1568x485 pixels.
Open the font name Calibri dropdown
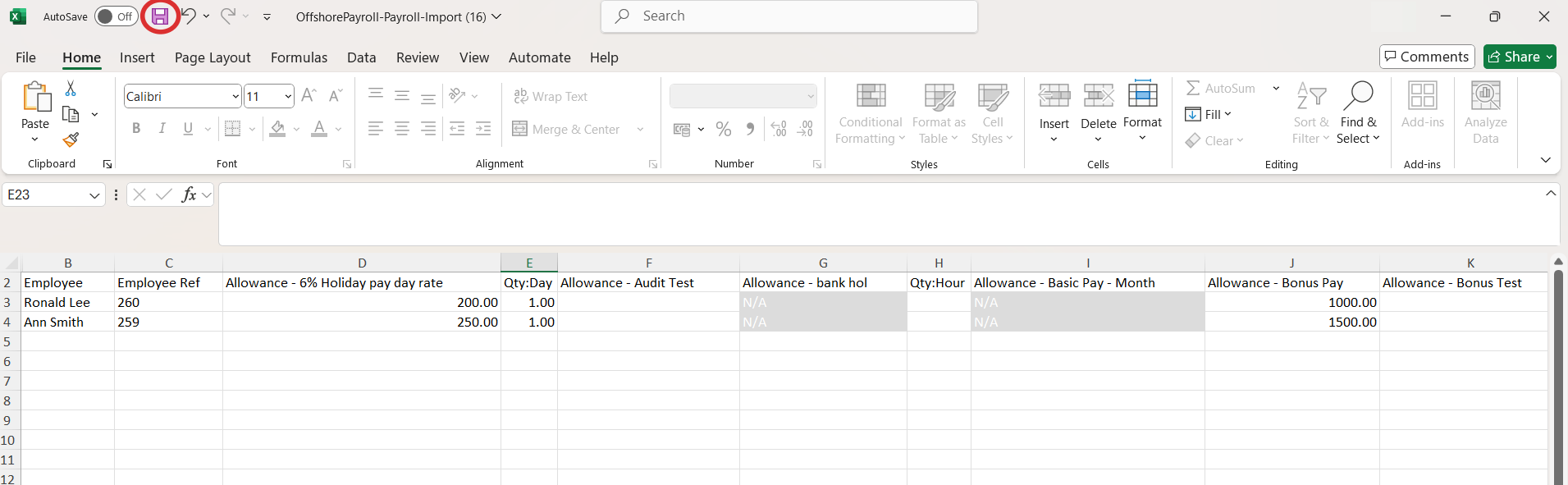tap(235, 97)
